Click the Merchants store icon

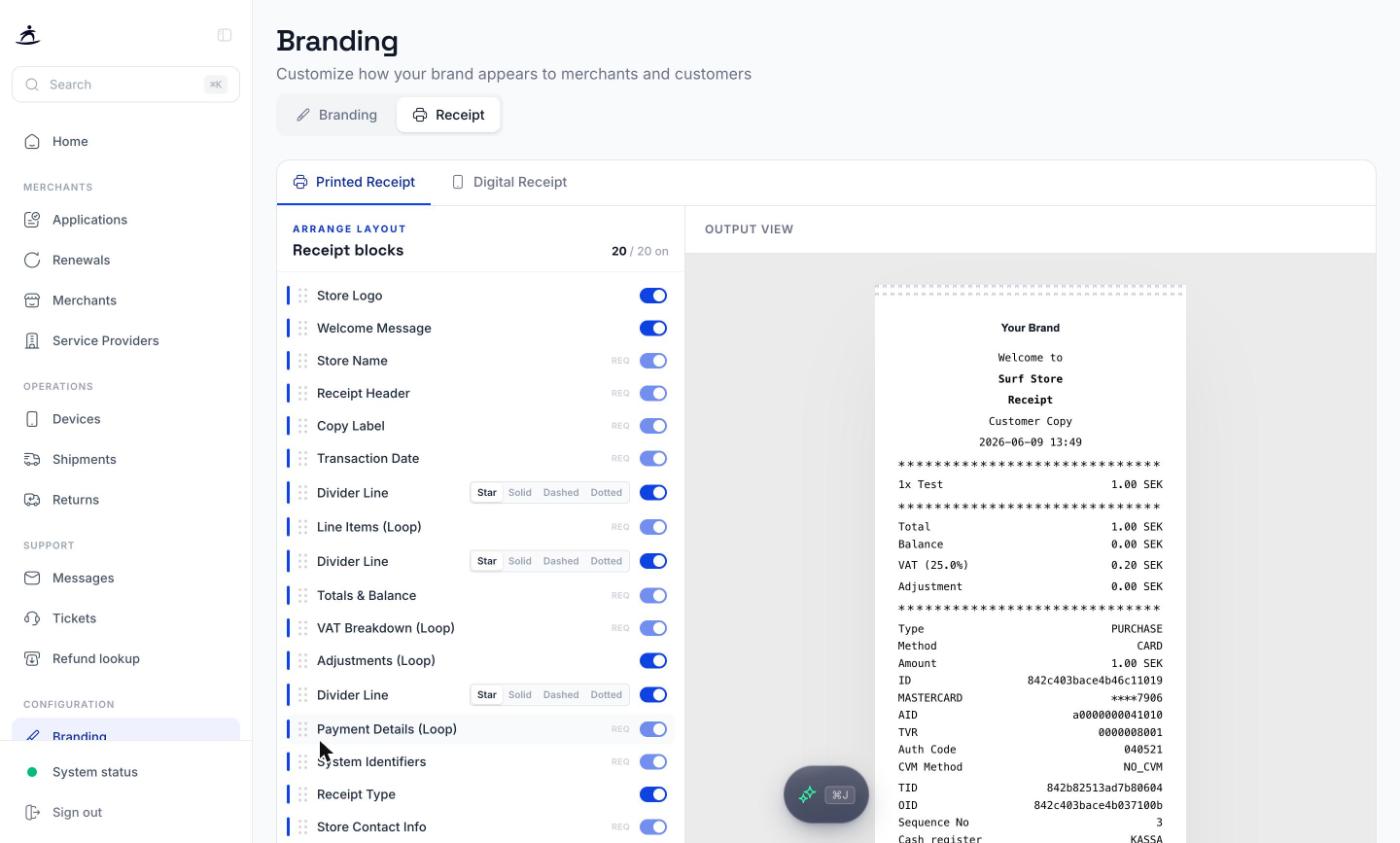32,300
